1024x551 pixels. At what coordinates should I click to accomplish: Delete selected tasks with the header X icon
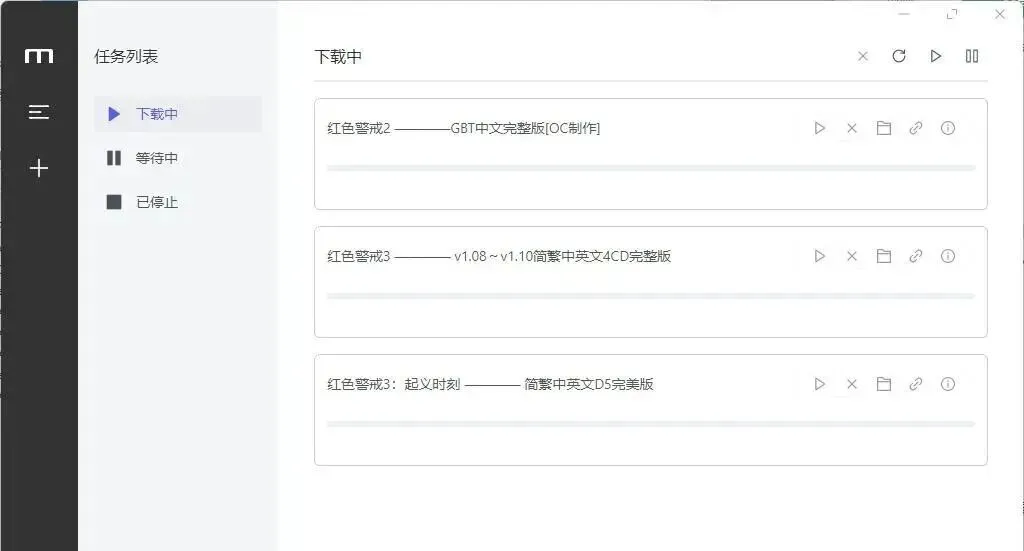(863, 56)
